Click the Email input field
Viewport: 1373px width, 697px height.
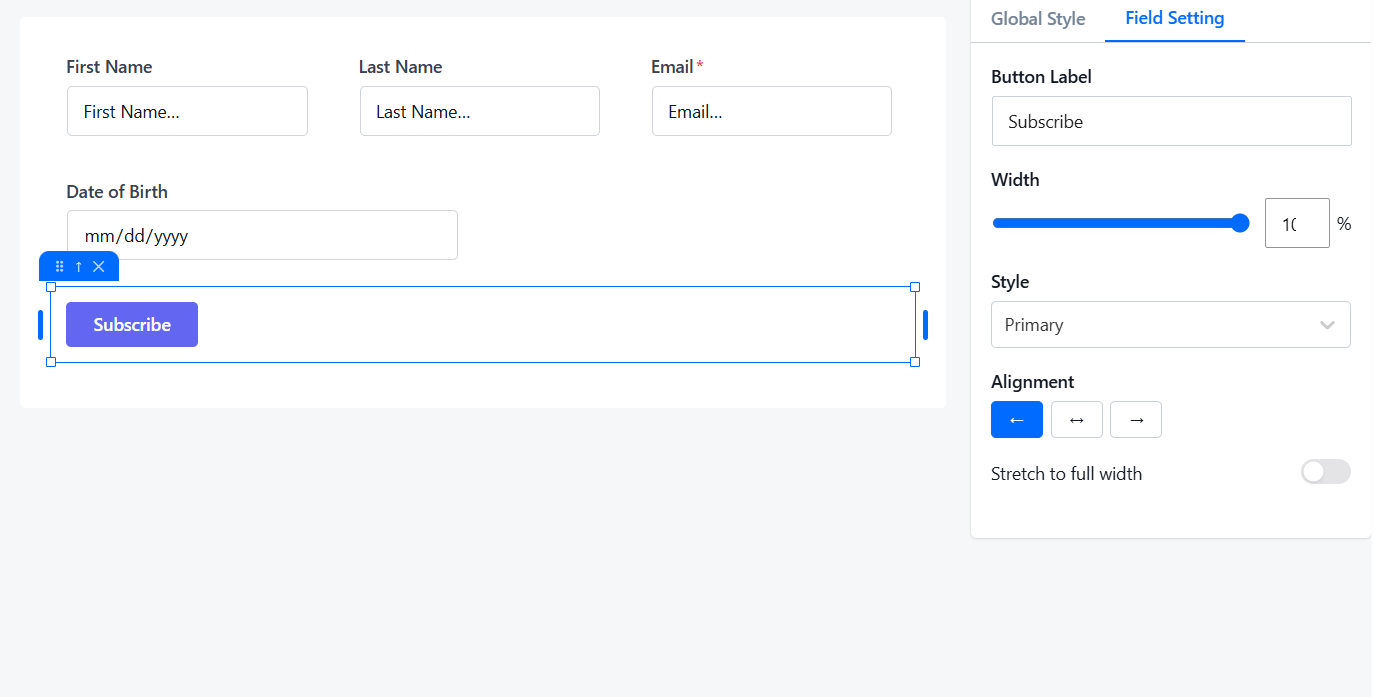pyautogui.click(x=772, y=111)
